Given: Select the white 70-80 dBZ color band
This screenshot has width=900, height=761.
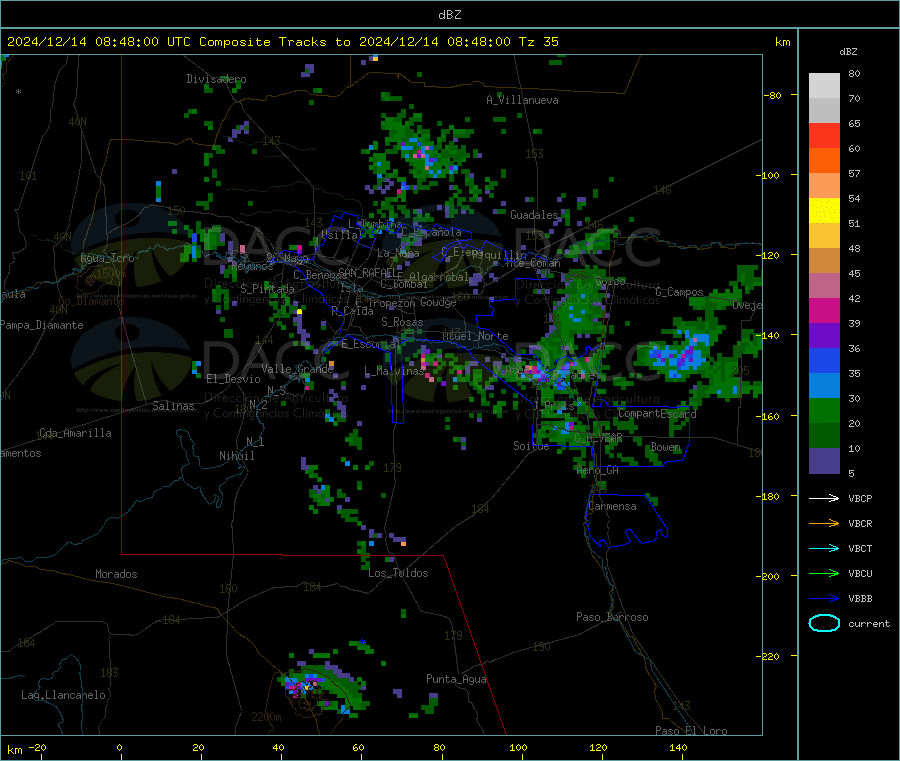Looking at the screenshot, I should [x=824, y=86].
